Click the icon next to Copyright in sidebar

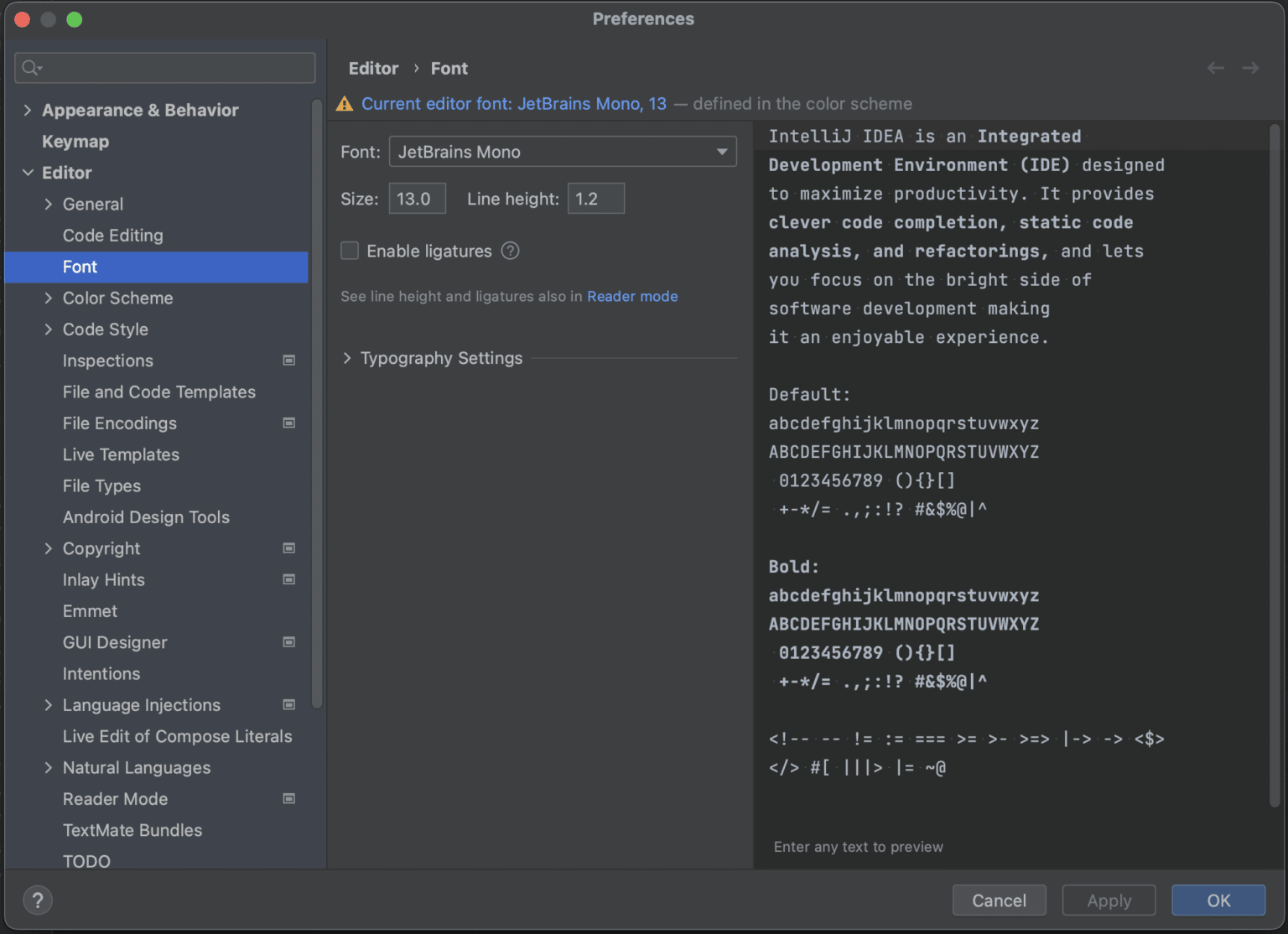[x=288, y=548]
